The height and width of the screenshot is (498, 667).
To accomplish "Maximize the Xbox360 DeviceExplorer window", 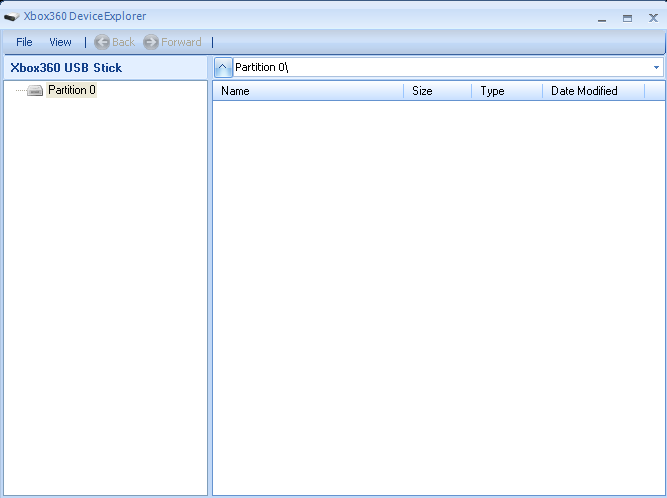I will pyautogui.click(x=627, y=18).
